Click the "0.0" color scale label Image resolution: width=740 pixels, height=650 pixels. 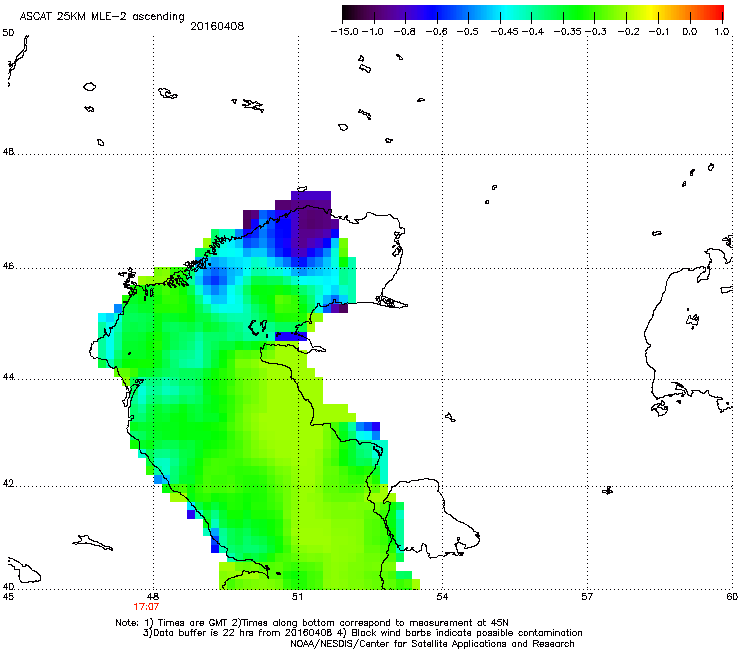(690, 32)
